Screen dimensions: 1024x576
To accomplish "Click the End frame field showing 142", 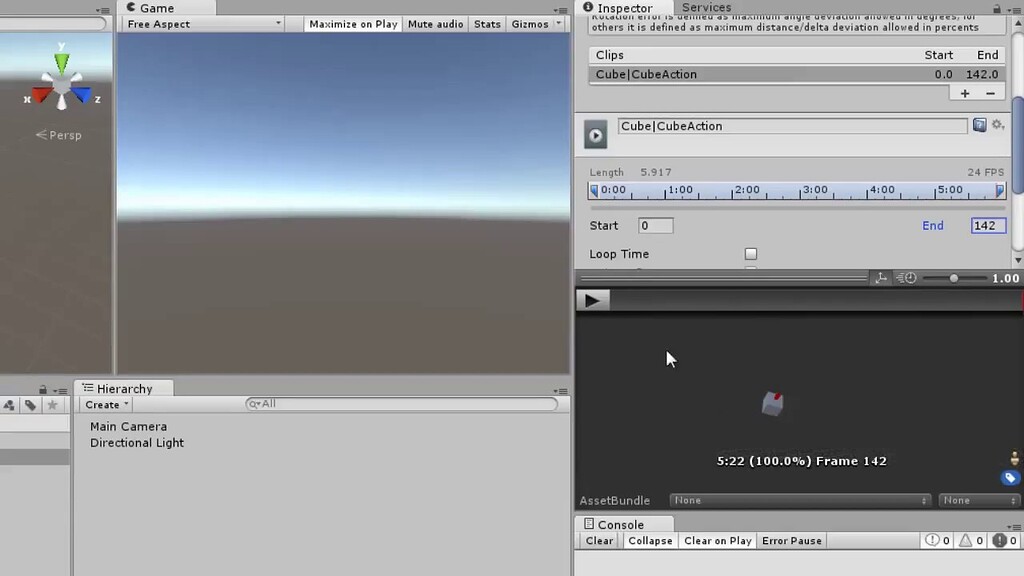I will coord(986,225).
